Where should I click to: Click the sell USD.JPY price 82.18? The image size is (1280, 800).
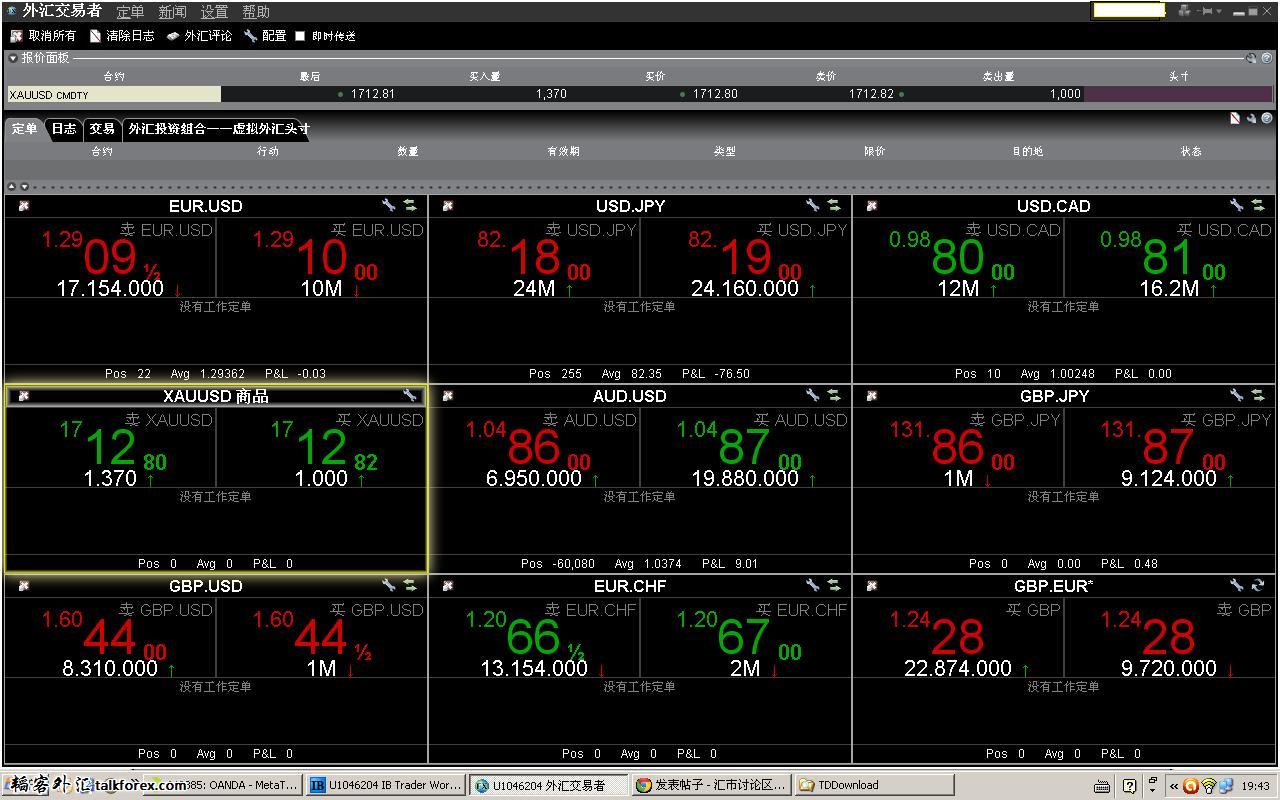point(535,257)
